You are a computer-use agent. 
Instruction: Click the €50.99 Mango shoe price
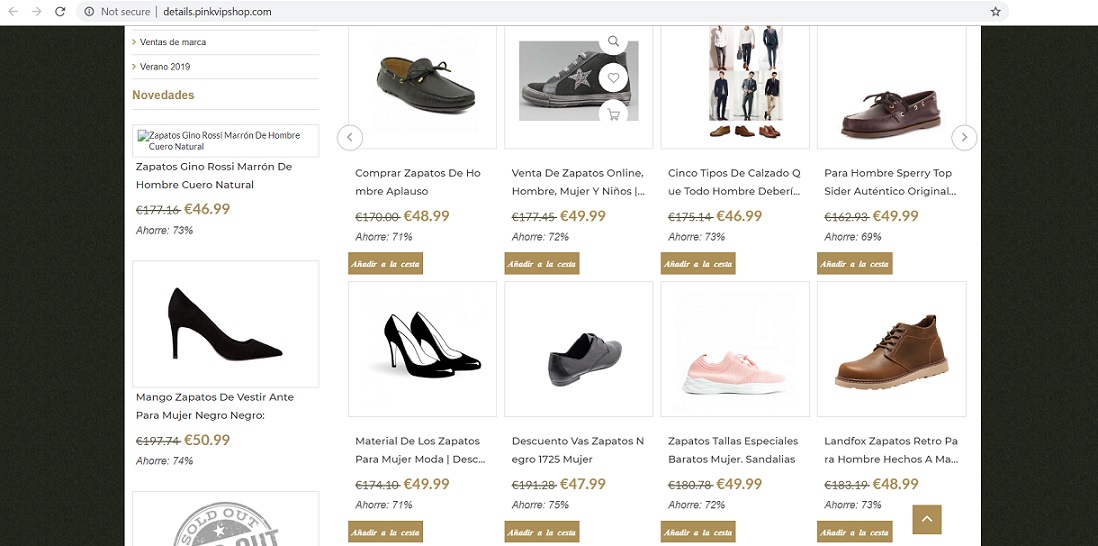click(x=207, y=440)
